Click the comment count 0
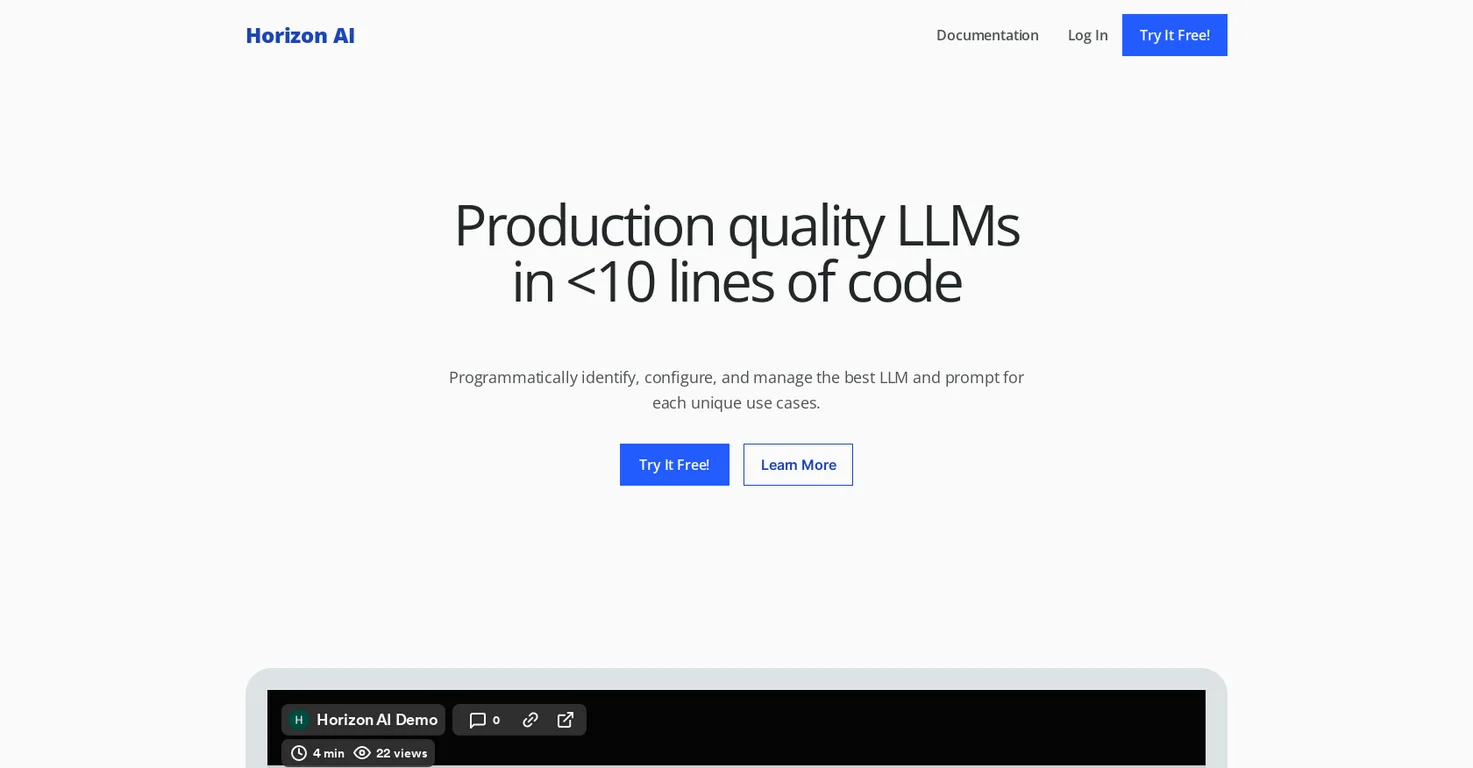The height and width of the screenshot is (768, 1473). (496, 721)
